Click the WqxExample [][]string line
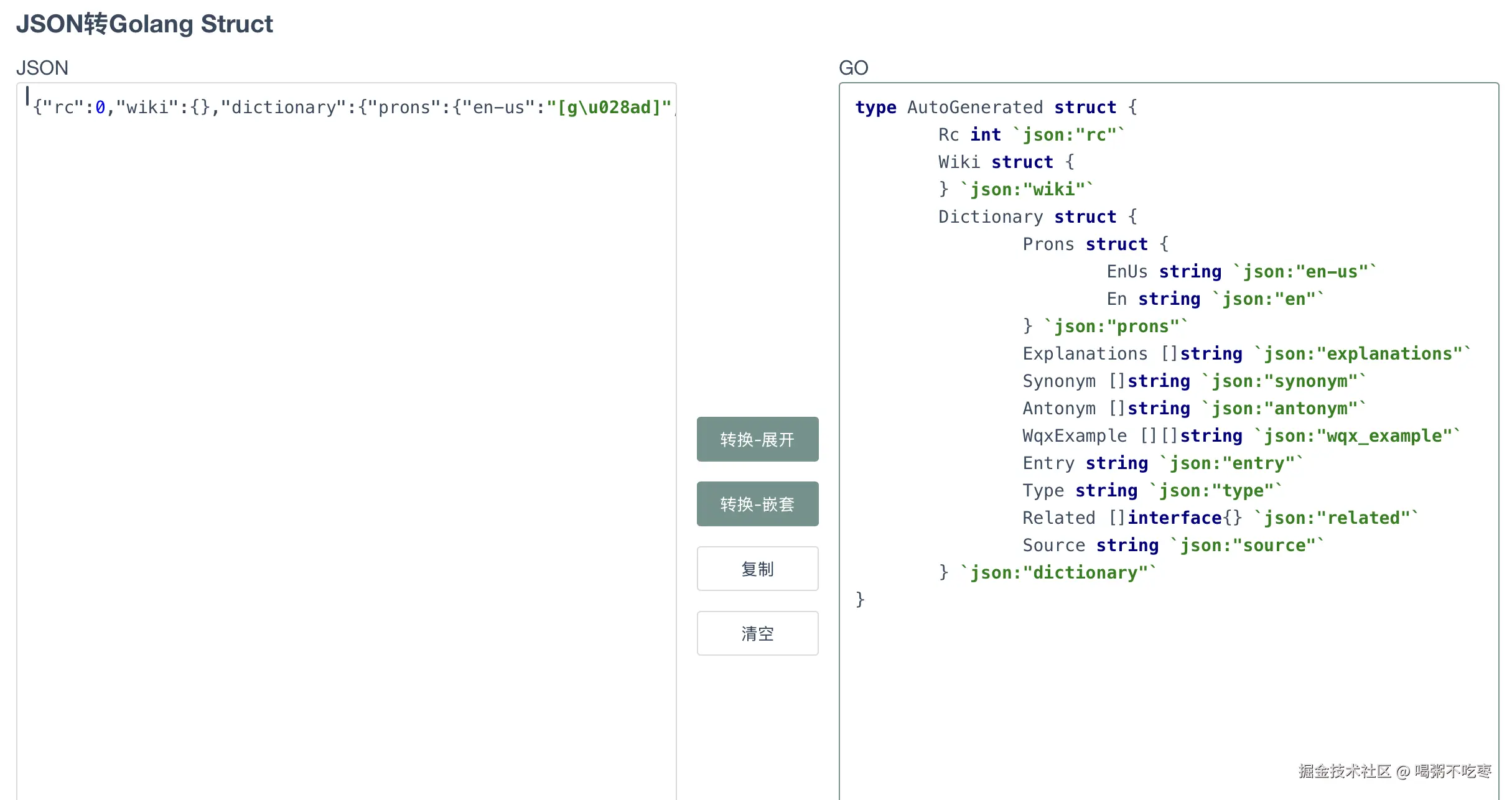The width and height of the screenshot is (1512, 800). click(x=1241, y=436)
